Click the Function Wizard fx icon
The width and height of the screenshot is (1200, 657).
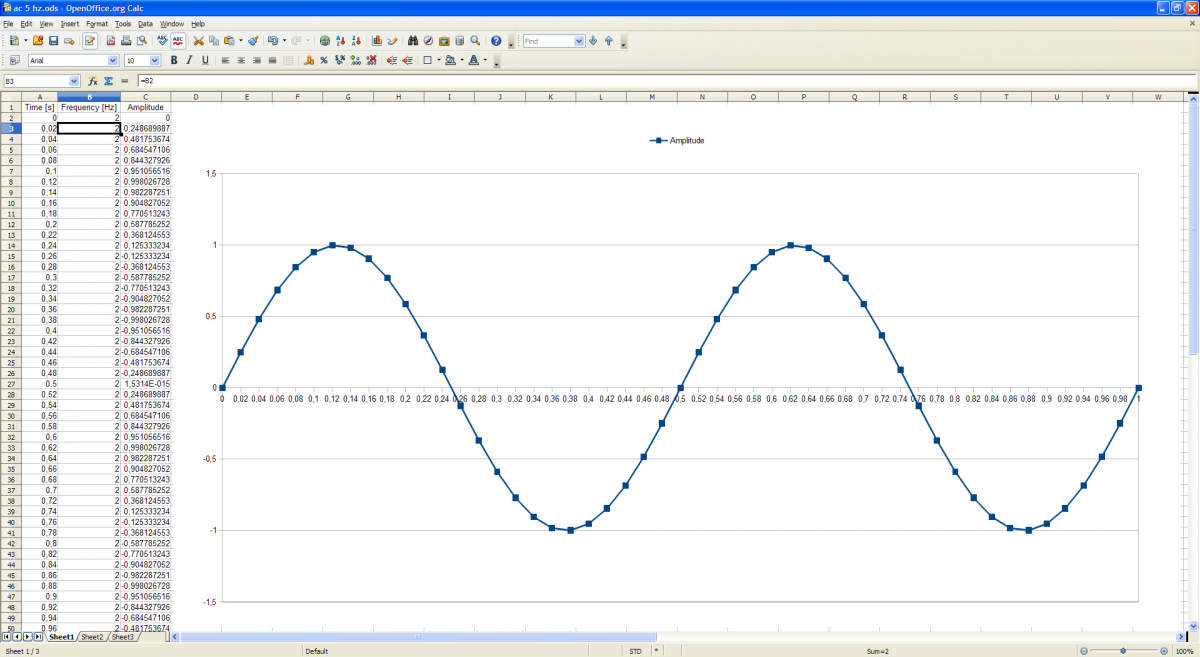click(x=92, y=80)
